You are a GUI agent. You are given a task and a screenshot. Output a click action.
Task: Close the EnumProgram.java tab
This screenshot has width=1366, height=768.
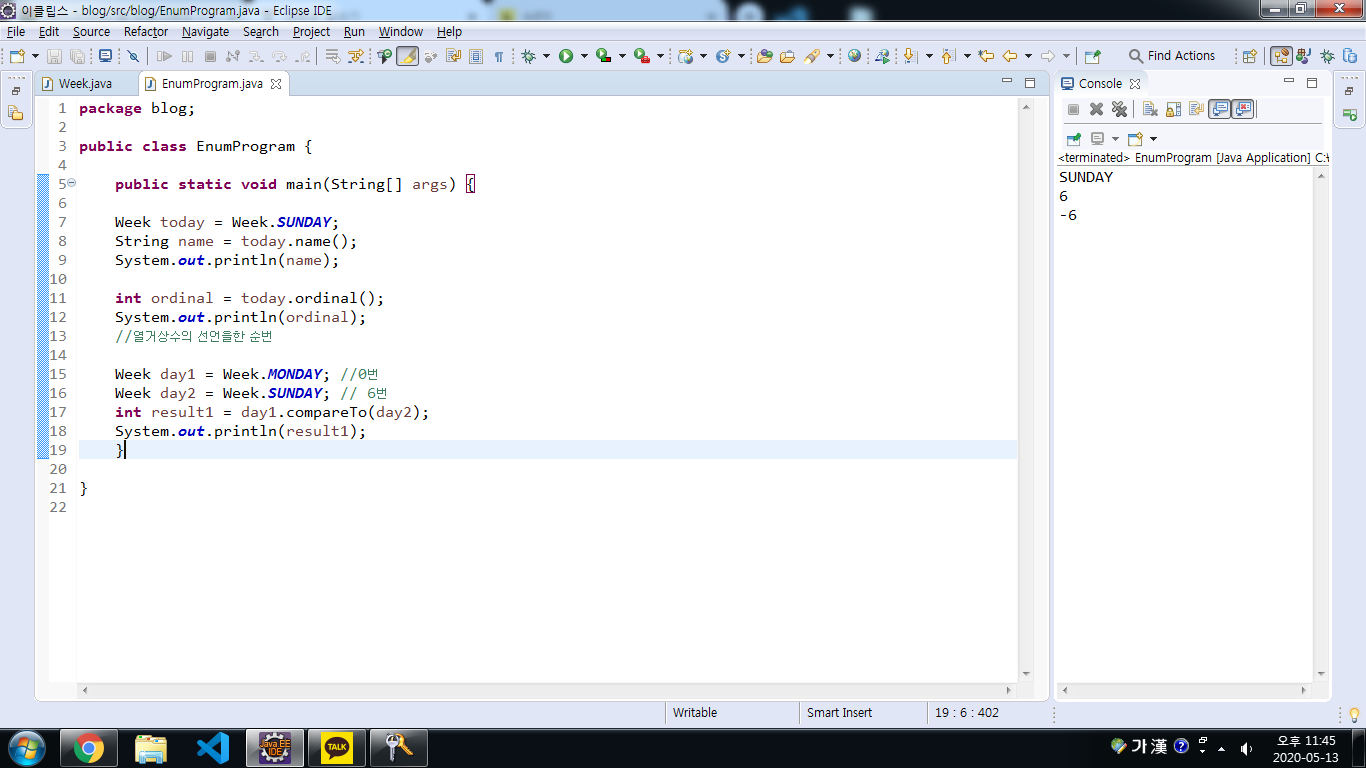tap(276, 84)
